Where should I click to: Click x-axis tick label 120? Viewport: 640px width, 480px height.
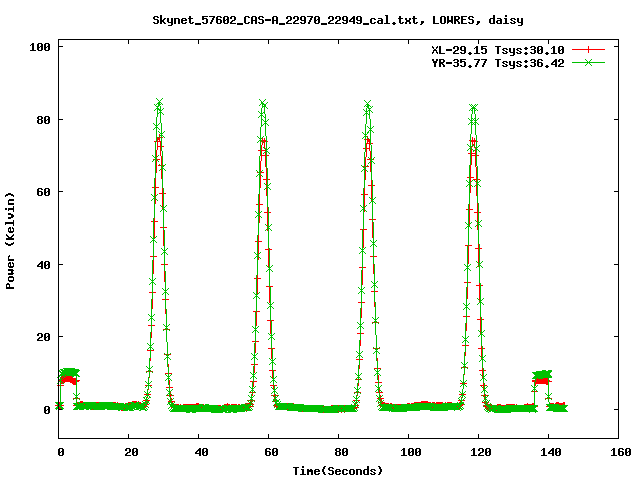[481, 452]
